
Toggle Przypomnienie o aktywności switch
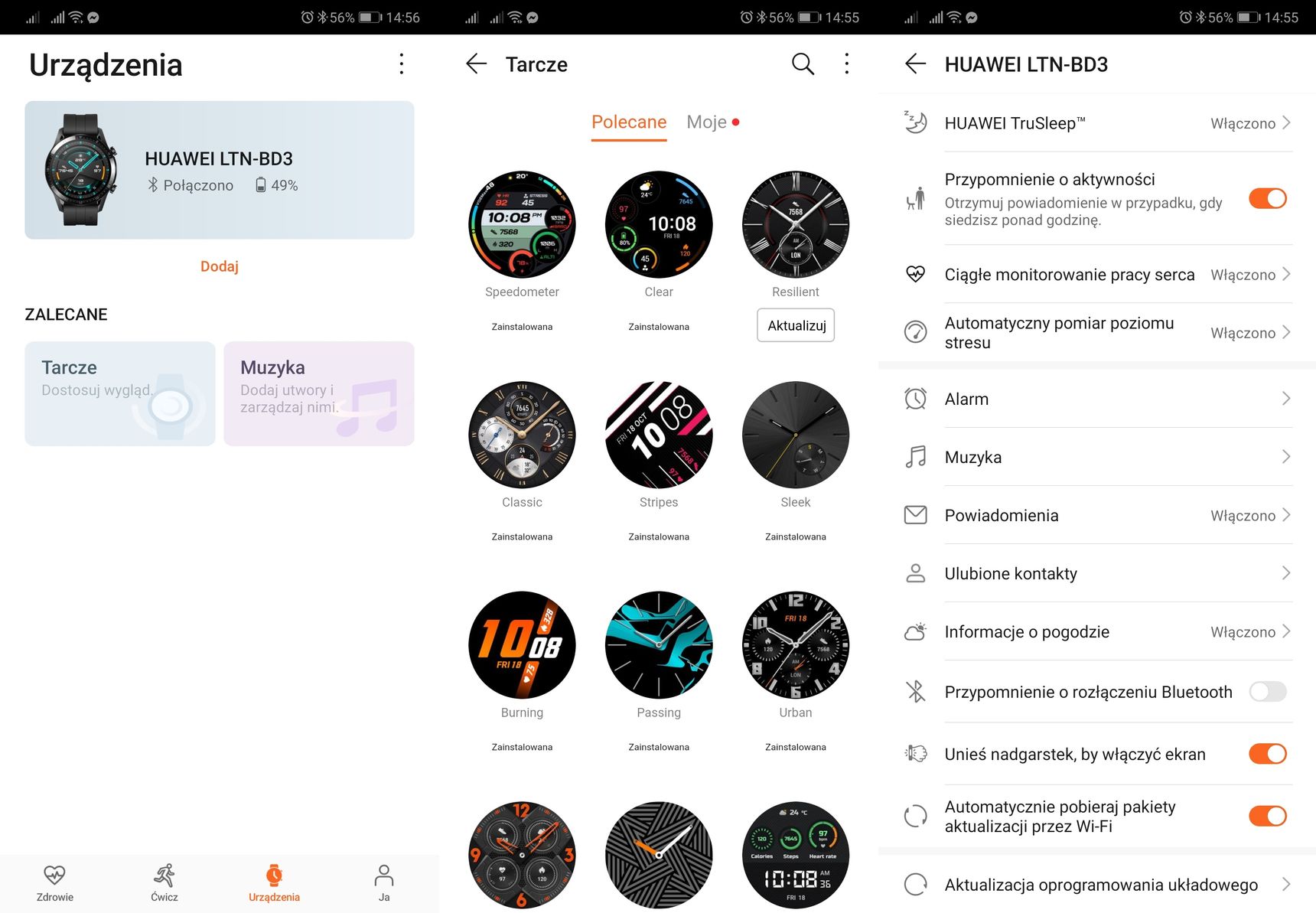click(1267, 199)
